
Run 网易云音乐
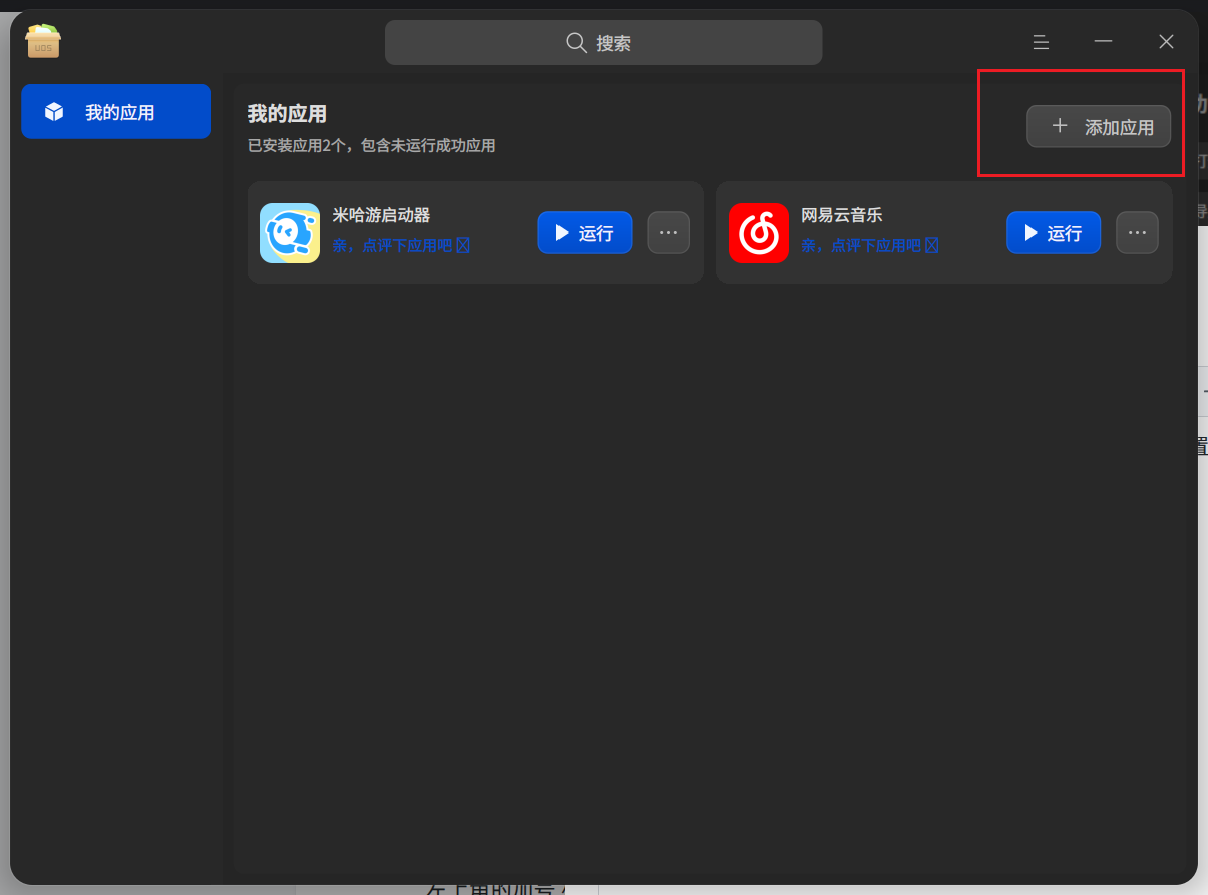pyautogui.click(x=1054, y=233)
